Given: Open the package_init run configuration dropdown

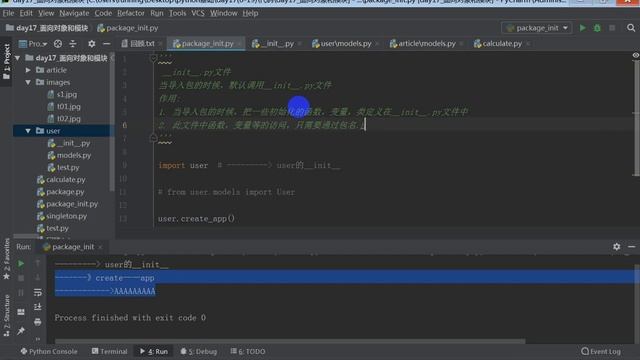Looking at the screenshot, I should tap(537, 28).
